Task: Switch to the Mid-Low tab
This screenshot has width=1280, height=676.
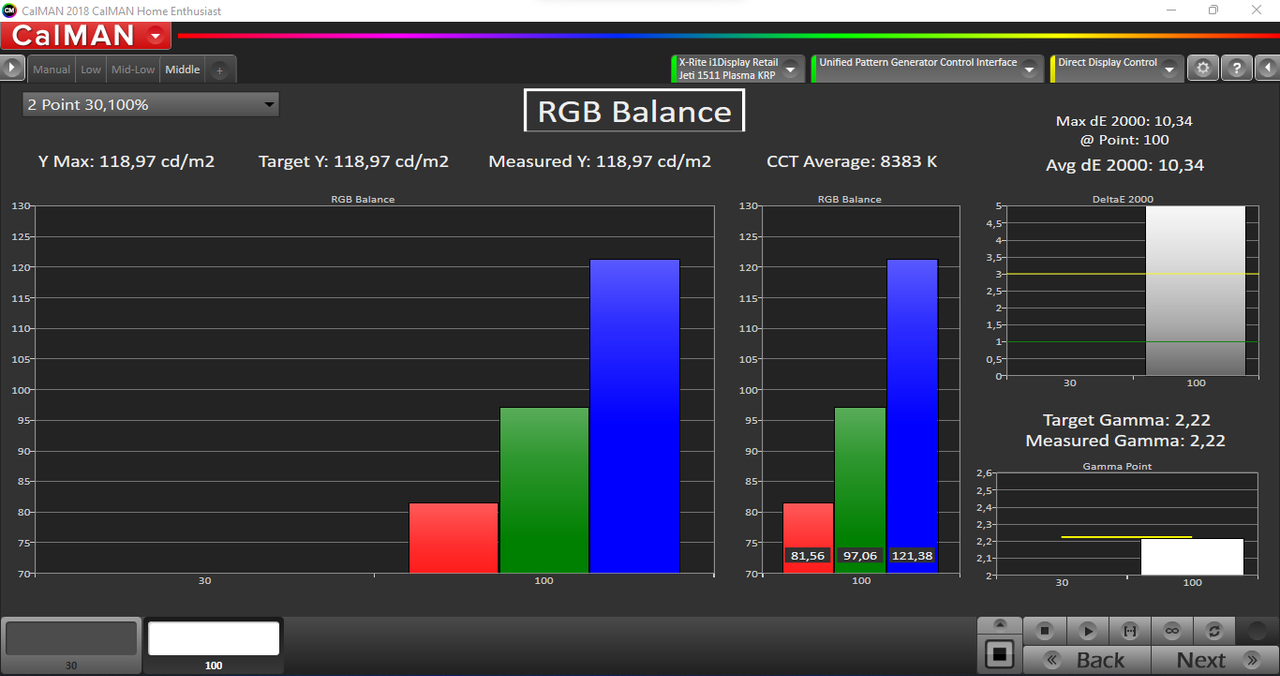Action: [x=133, y=70]
